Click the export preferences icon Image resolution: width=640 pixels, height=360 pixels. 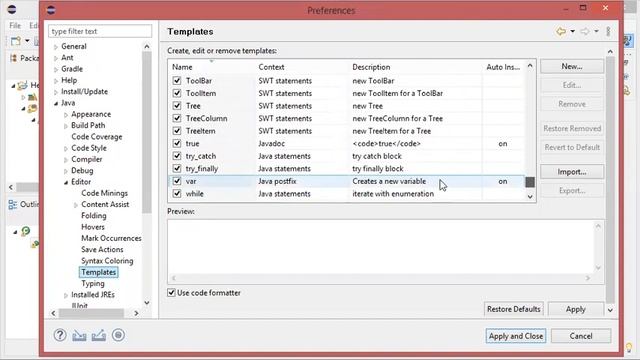point(99,336)
